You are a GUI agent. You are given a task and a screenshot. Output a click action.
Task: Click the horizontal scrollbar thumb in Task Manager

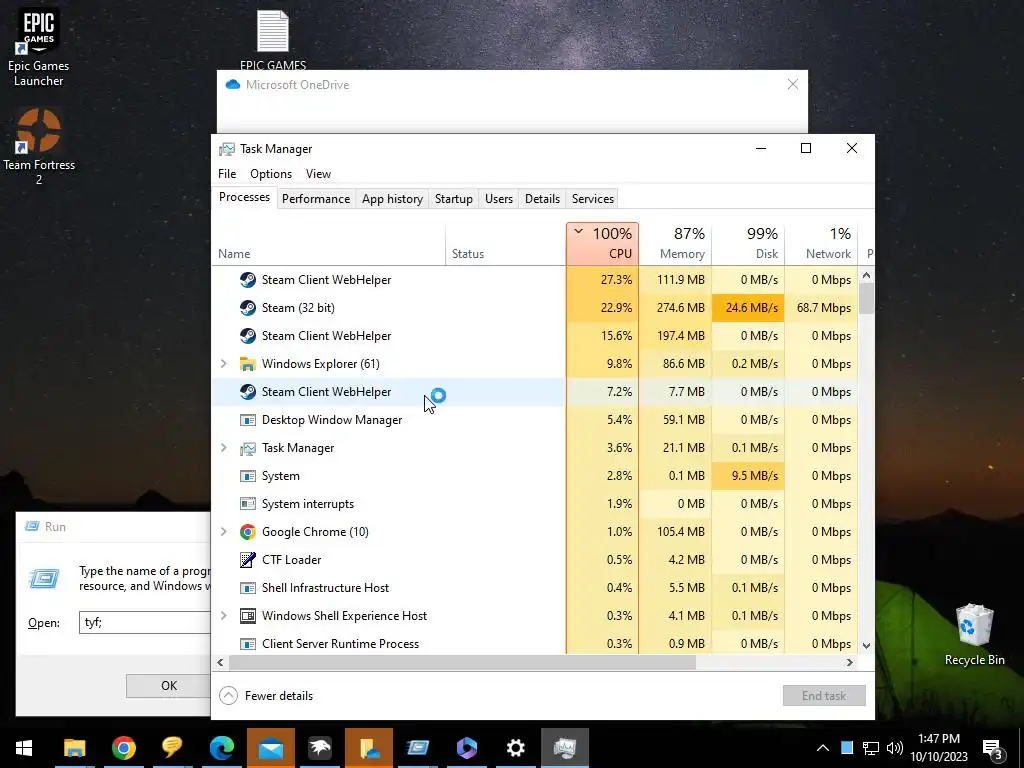tap(462, 662)
